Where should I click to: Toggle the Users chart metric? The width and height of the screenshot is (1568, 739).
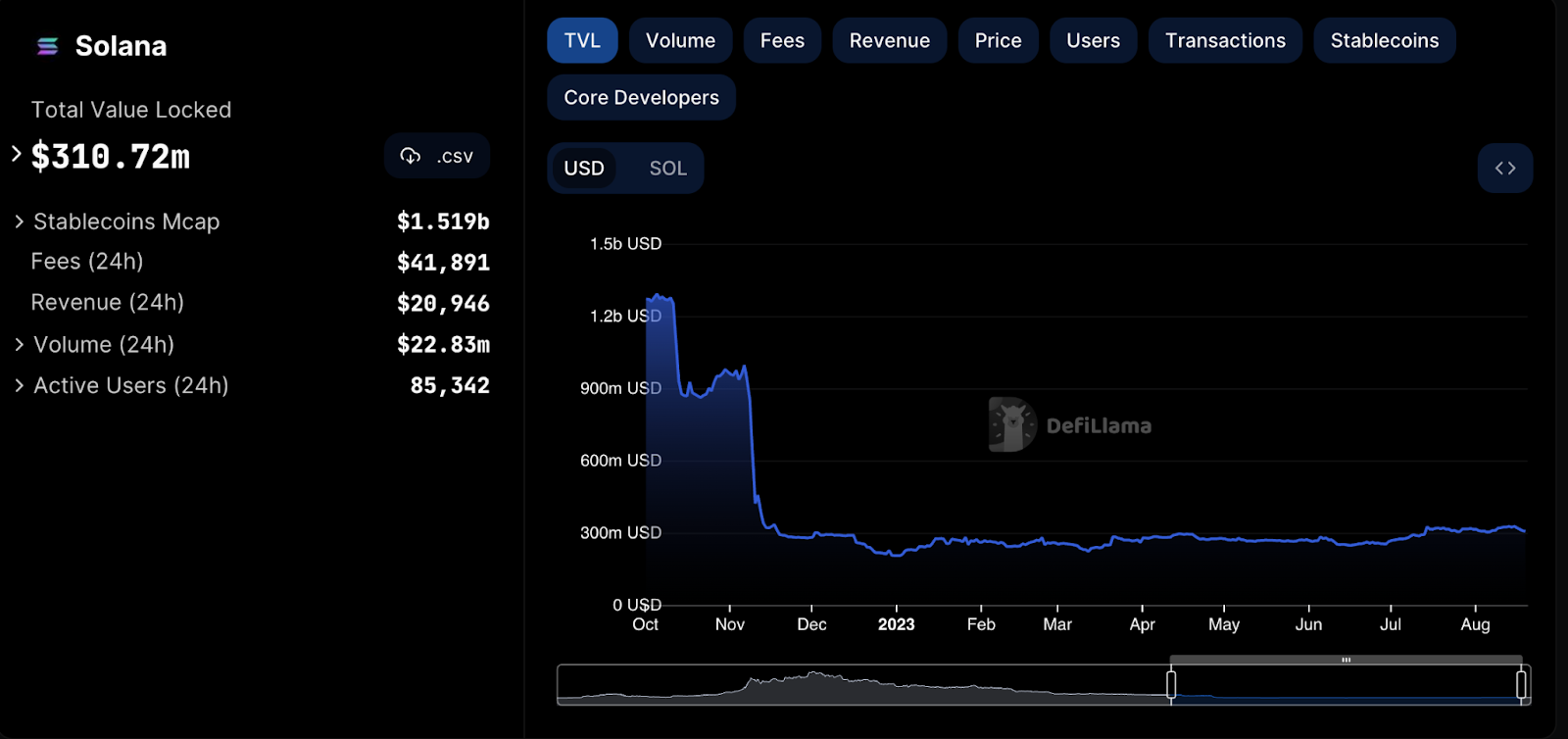pyautogui.click(x=1093, y=40)
